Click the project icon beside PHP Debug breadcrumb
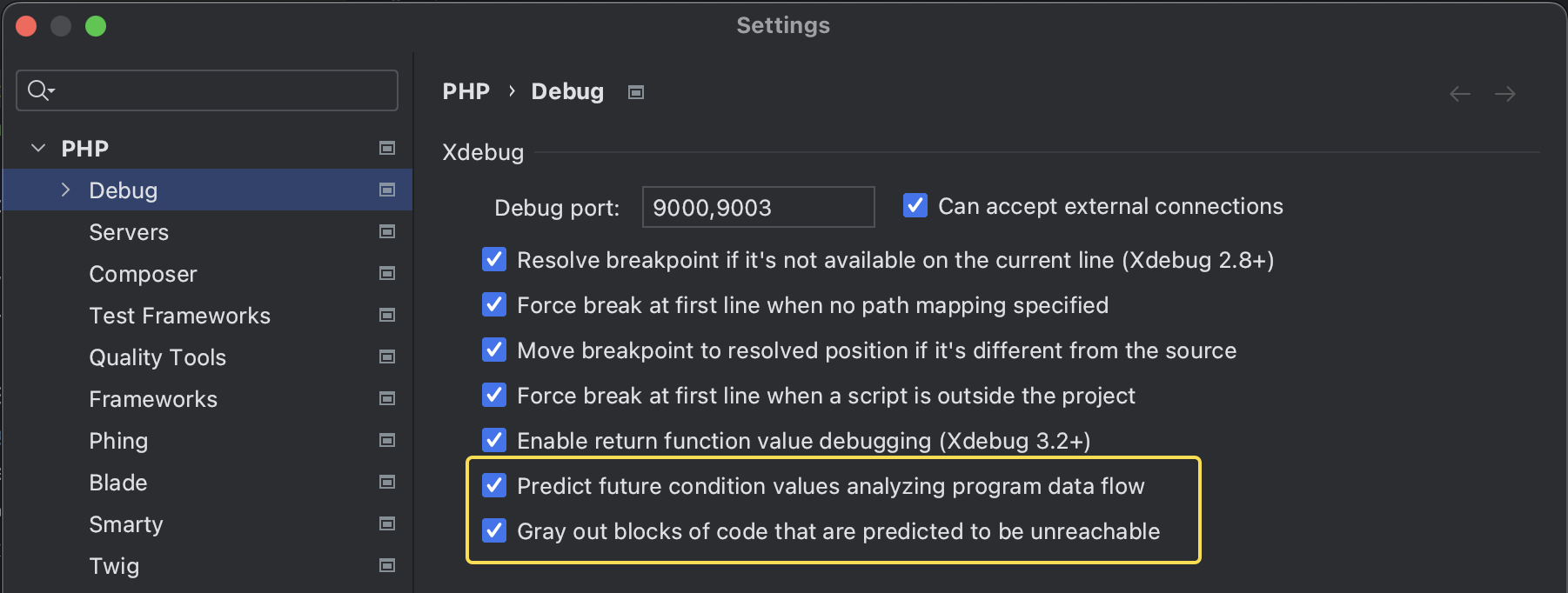Screen dimensions: 1568x593 point(636,92)
